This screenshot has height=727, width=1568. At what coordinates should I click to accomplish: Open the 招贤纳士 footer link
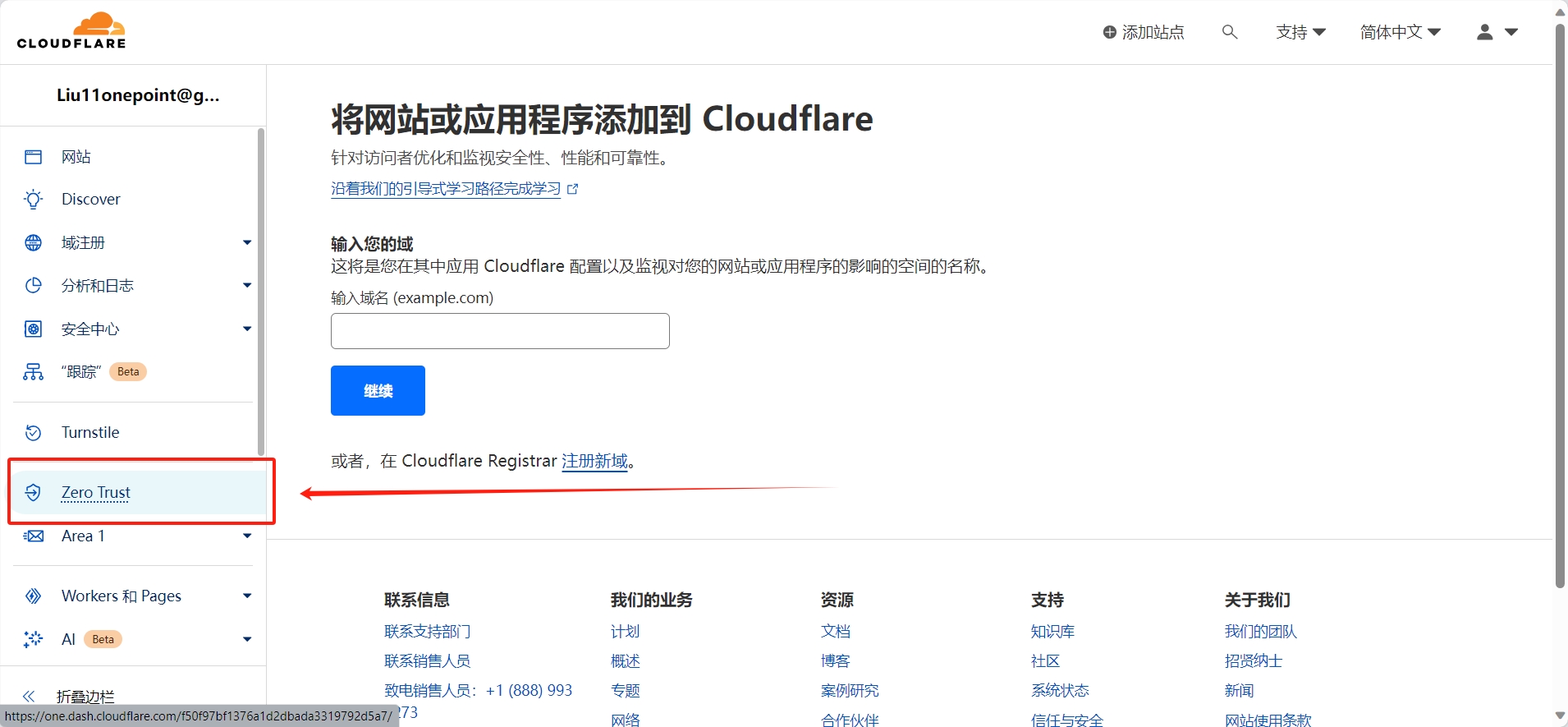[x=1253, y=661]
